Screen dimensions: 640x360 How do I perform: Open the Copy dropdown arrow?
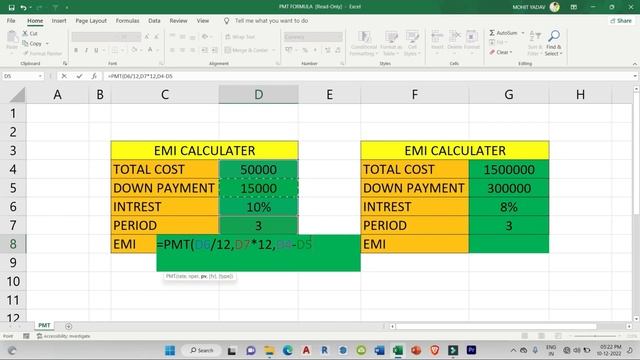click(x=47, y=43)
